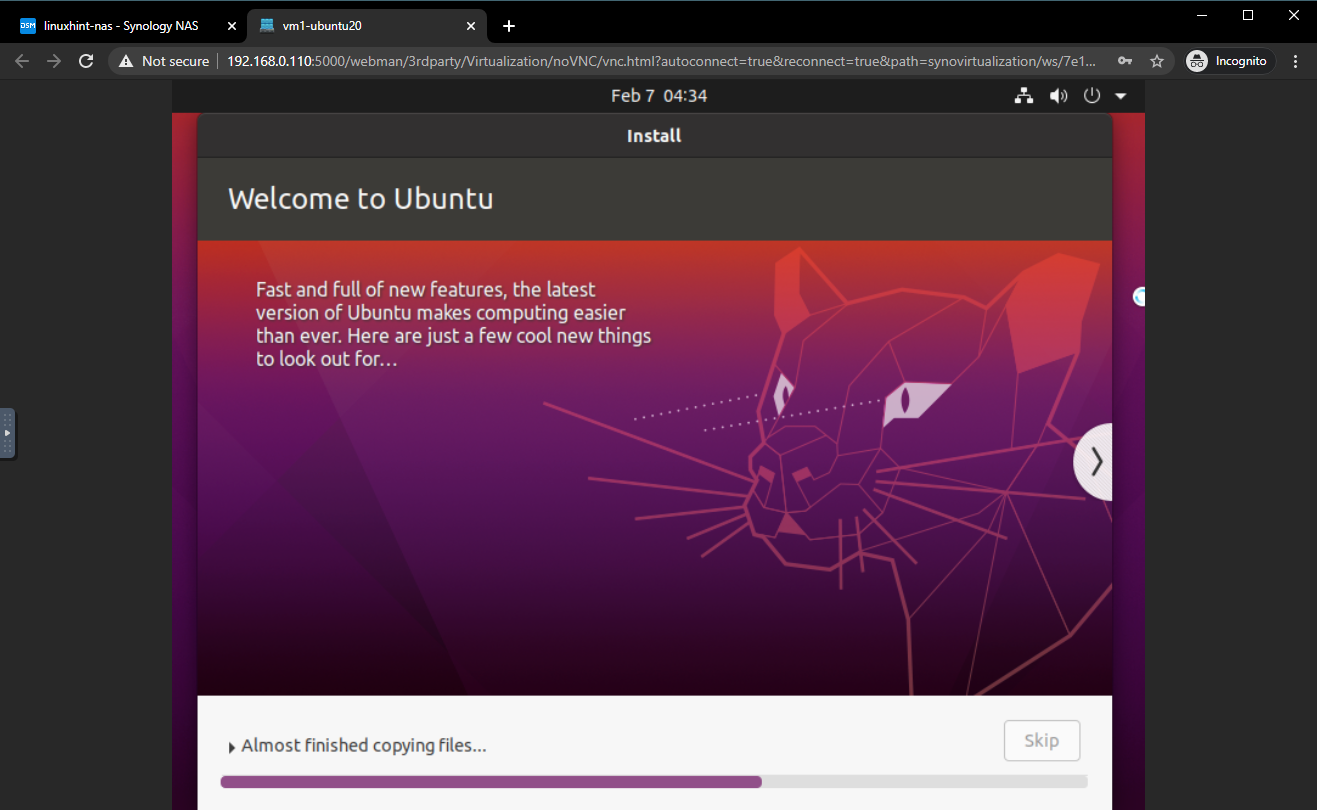Screen dimensions: 1317x810
Task: Reload the noVNC browser page
Action: (87, 61)
